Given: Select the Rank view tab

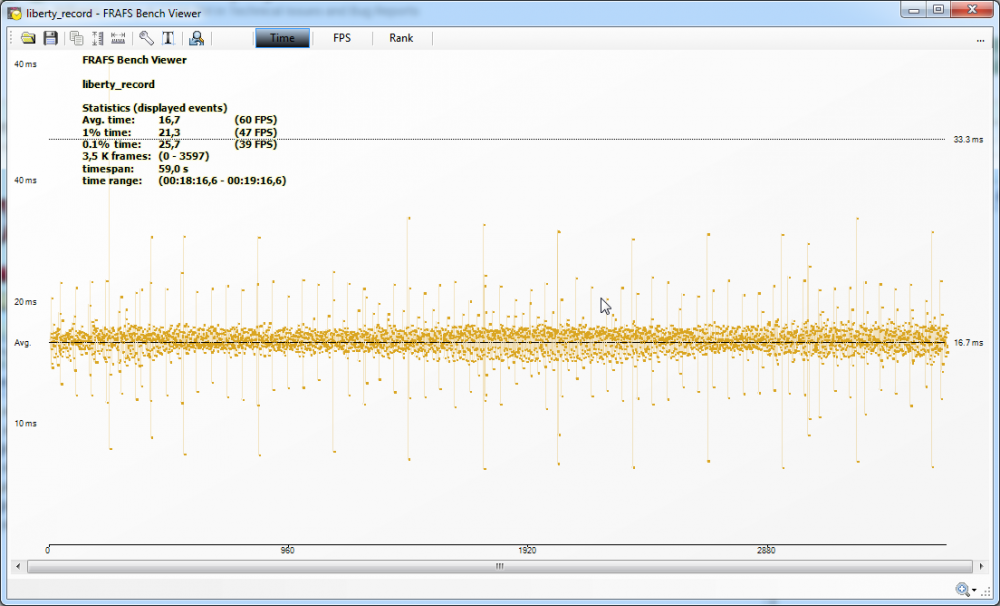Looking at the screenshot, I should [401, 38].
